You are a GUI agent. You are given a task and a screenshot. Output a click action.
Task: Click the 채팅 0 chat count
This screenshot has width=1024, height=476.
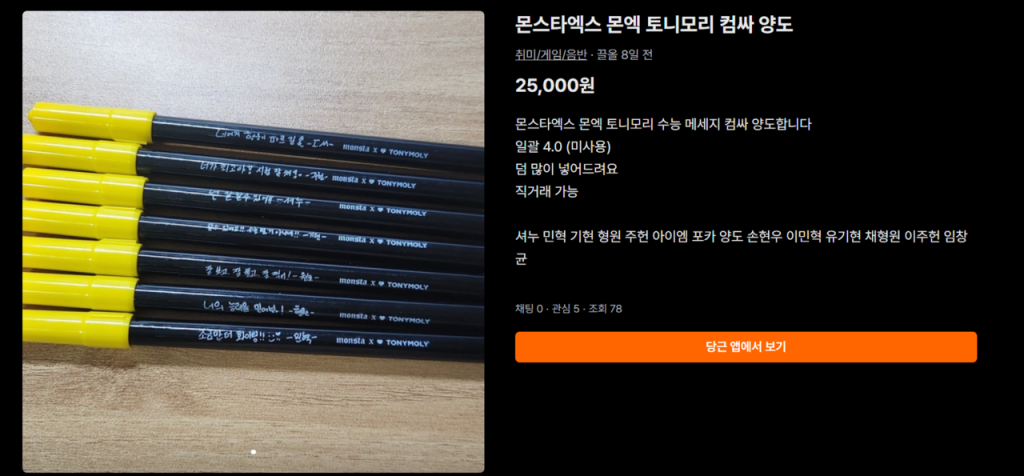click(x=529, y=309)
